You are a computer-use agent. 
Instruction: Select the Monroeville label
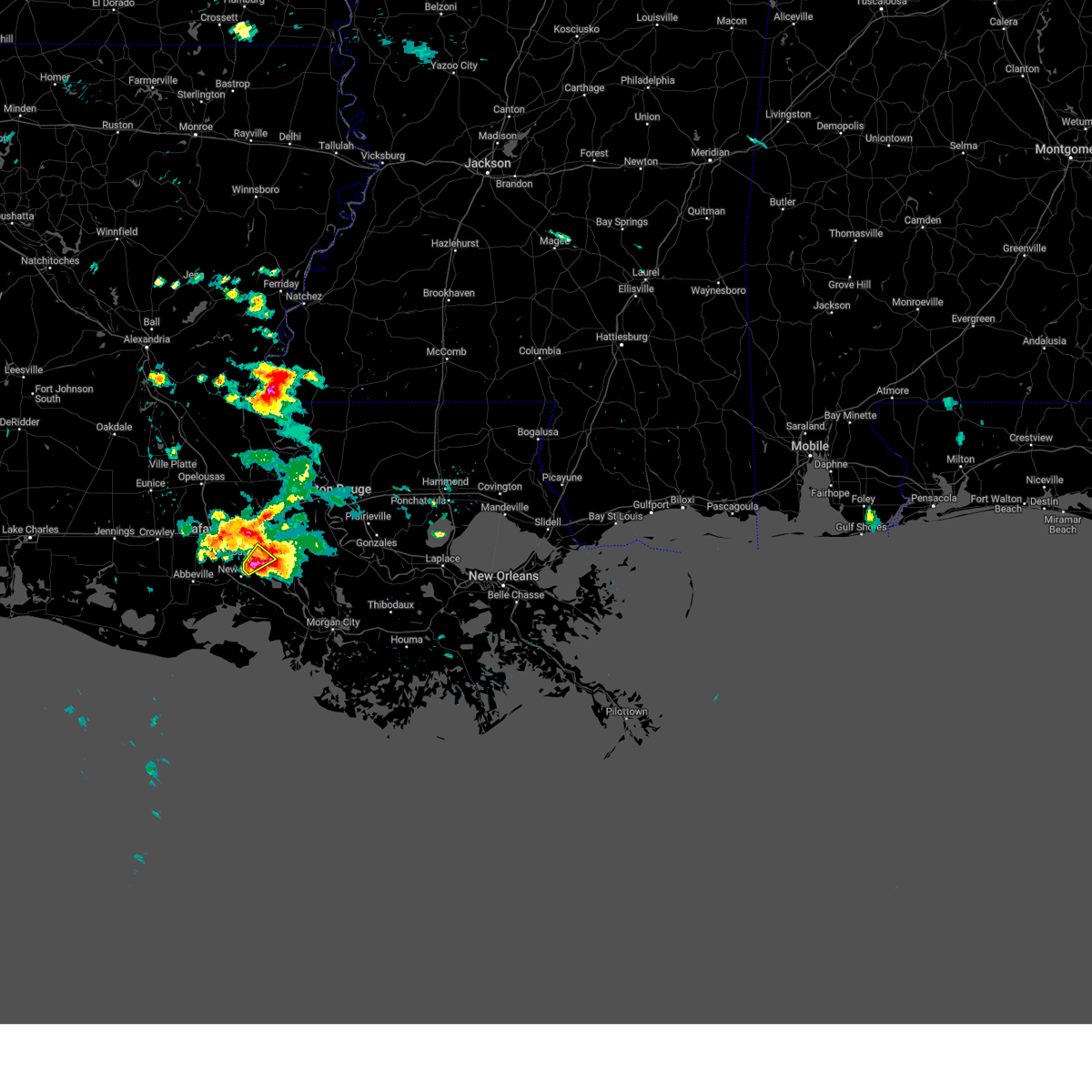pos(917,302)
